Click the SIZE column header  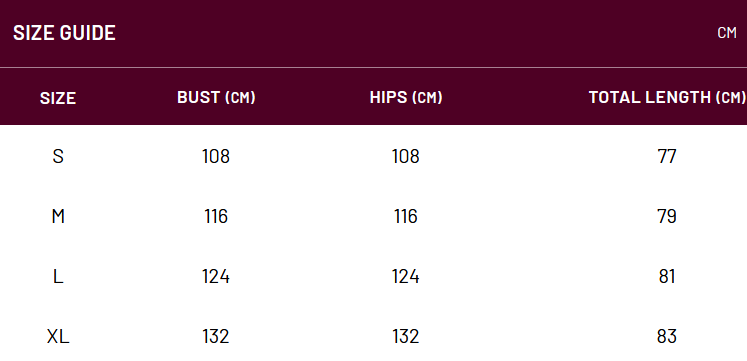tap(58, 98)
